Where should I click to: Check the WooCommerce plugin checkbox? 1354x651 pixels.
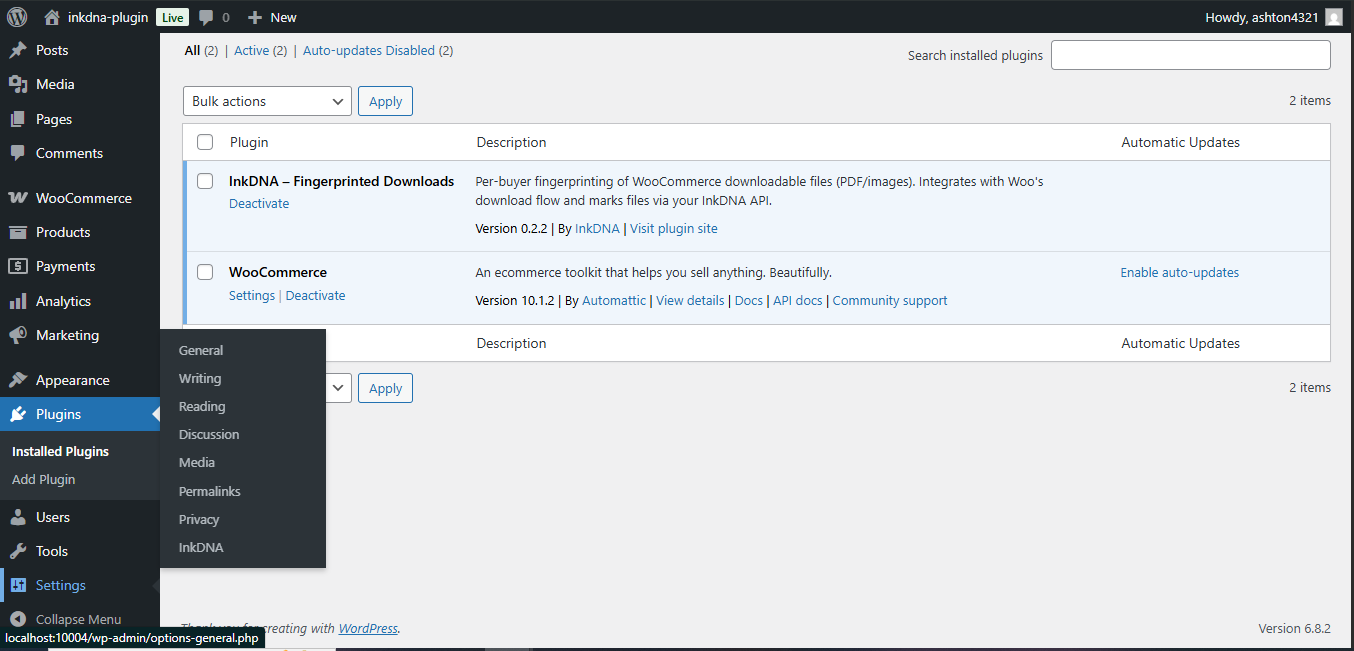tap(205, 272)
